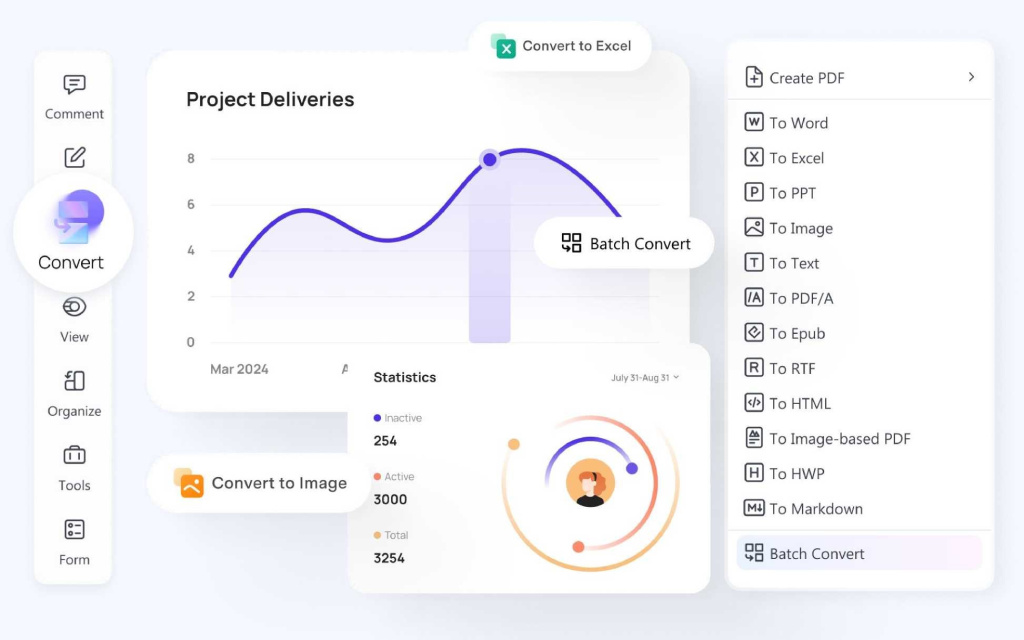Click the To Image-based PDF icon
The image size is (1024, 640).
click(x=754, y=438)
